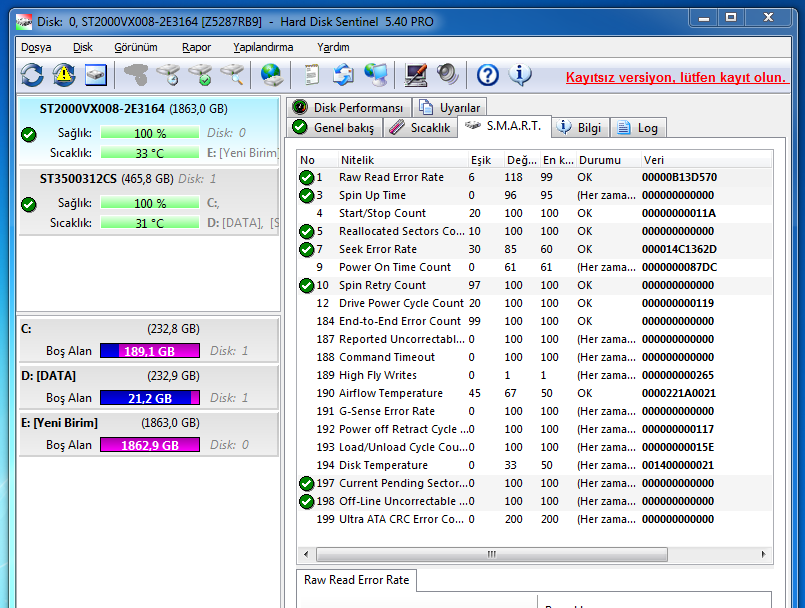
Task: Click the refresh disk information toolbar icon
Action: [x=32, y=75]
